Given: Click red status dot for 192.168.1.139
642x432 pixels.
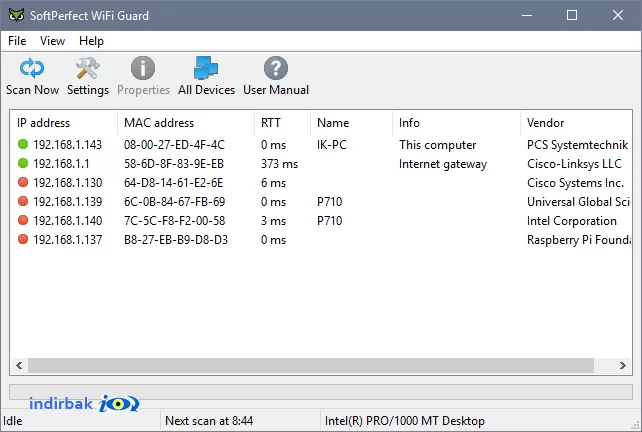Looking at the screenshot, I should (23, 201).
